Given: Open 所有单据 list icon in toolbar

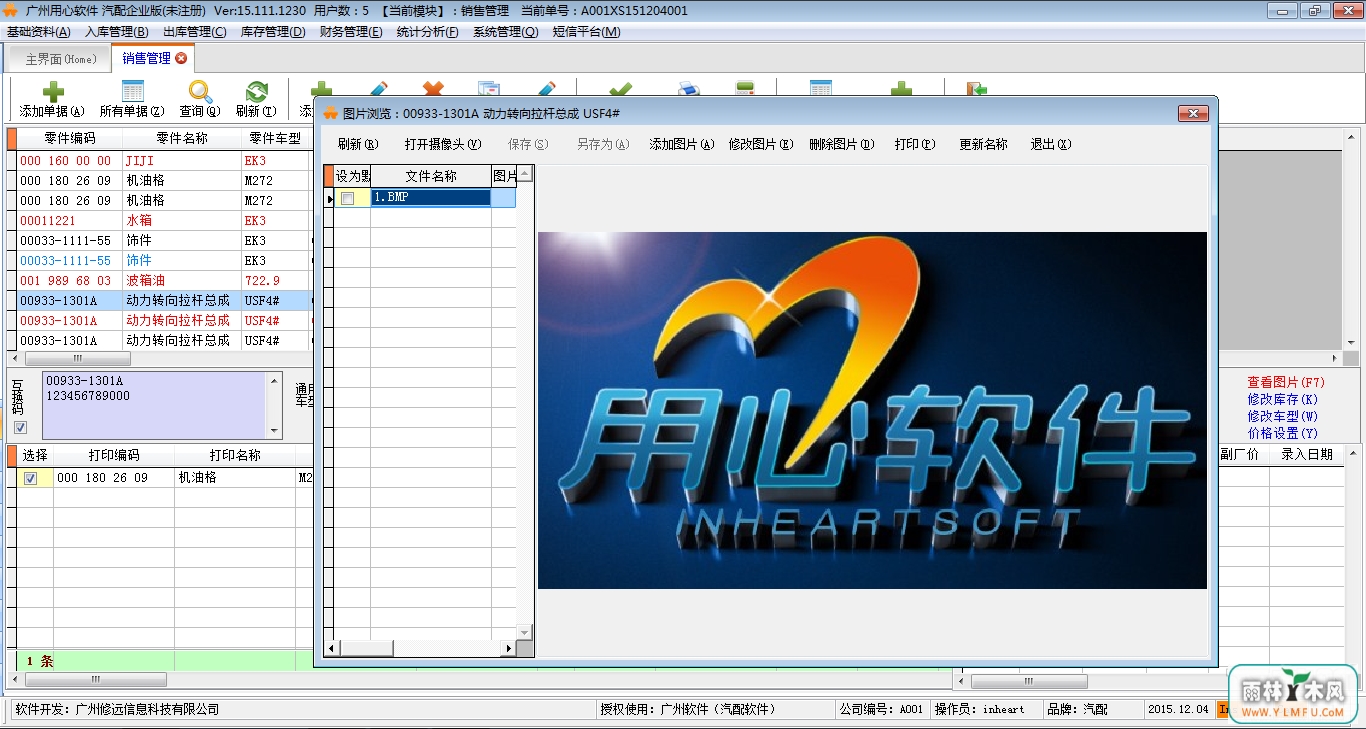Looking at the screenshot, I should click(132, 92).
